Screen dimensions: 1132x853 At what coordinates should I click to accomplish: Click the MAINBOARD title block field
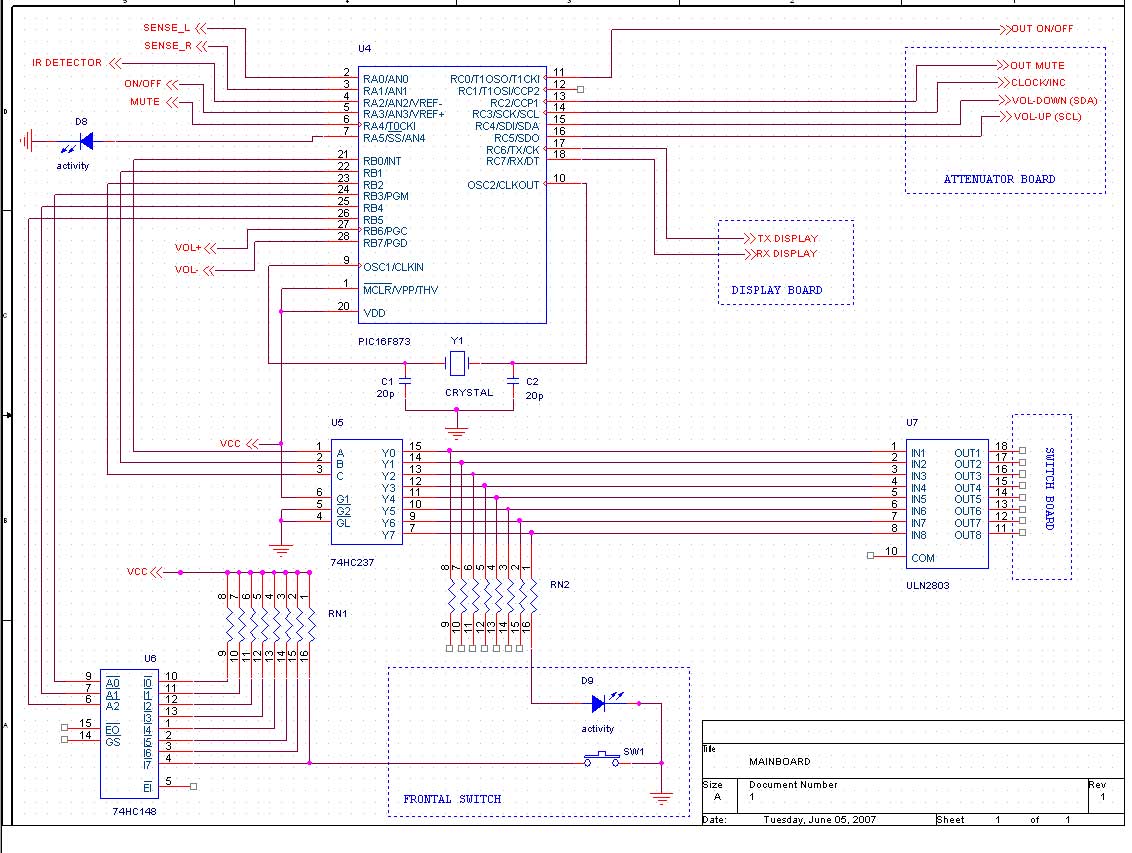pyautogui.click(x=780, y=761)
